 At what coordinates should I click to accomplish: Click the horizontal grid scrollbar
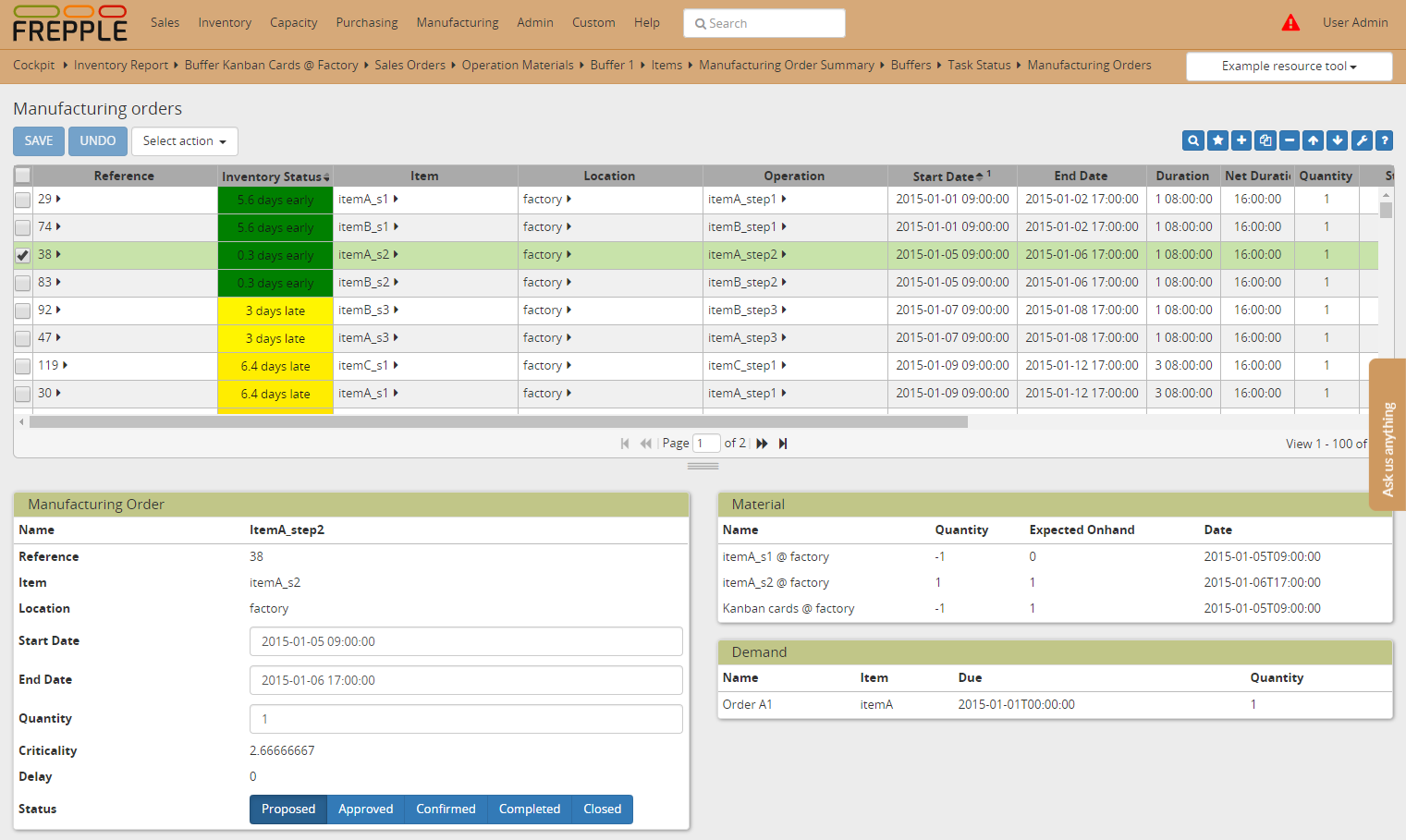tap(497, 422)
